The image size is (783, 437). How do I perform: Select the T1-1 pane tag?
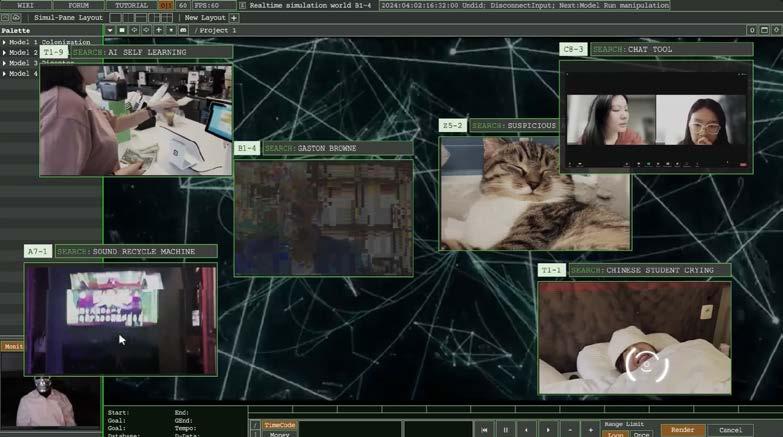552,270
